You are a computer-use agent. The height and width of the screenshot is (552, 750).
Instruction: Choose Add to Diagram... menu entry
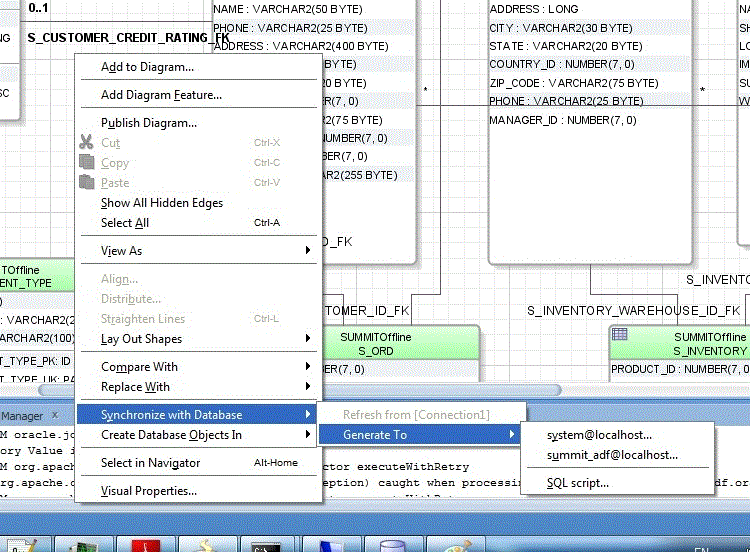click(147, 67)
